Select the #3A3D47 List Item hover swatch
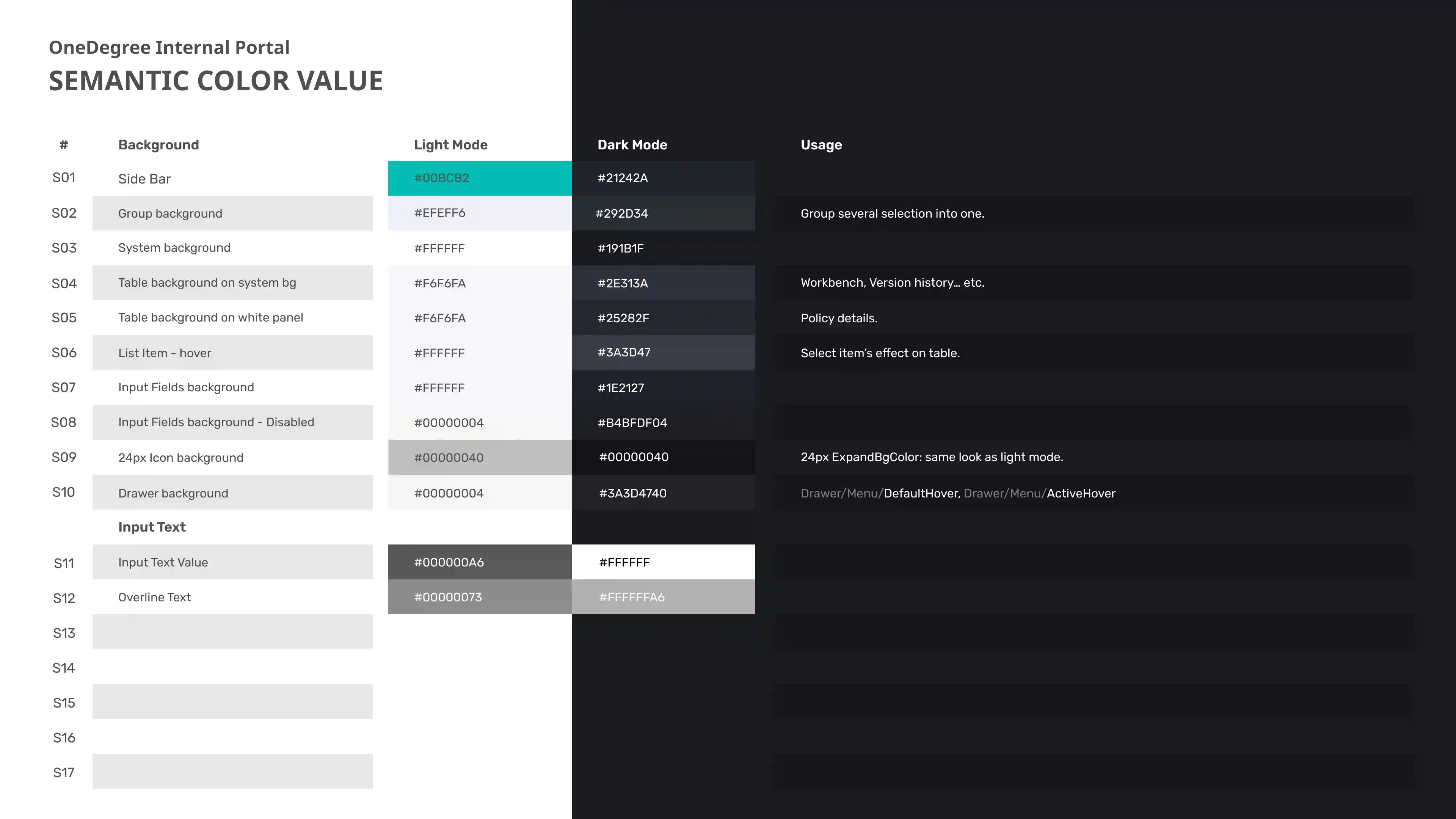 point(663,353)
